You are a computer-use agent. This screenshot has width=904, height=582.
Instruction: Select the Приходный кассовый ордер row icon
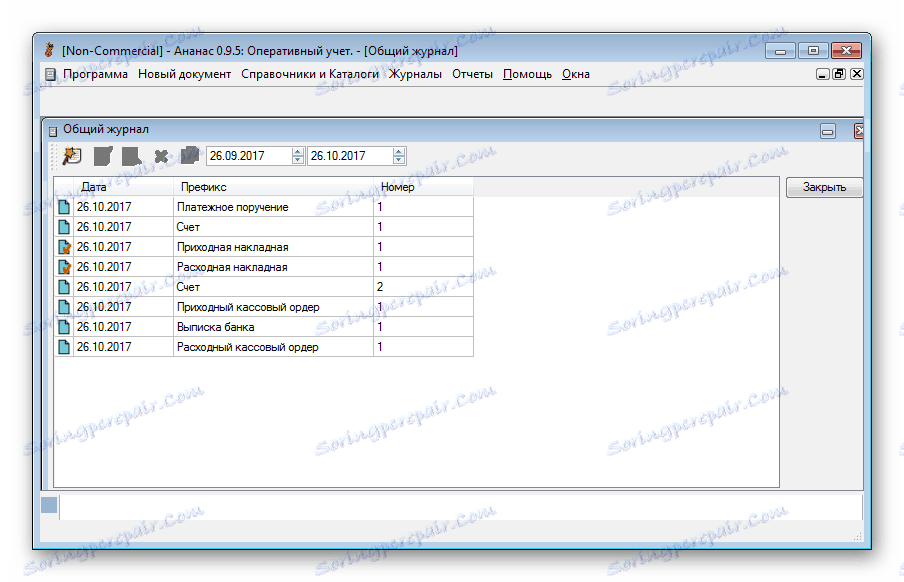64,307
